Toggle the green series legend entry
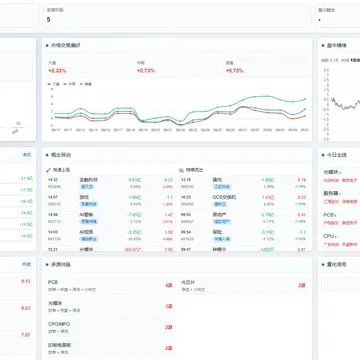The height and width of the screenshot is (360, 360). [86, 84]
